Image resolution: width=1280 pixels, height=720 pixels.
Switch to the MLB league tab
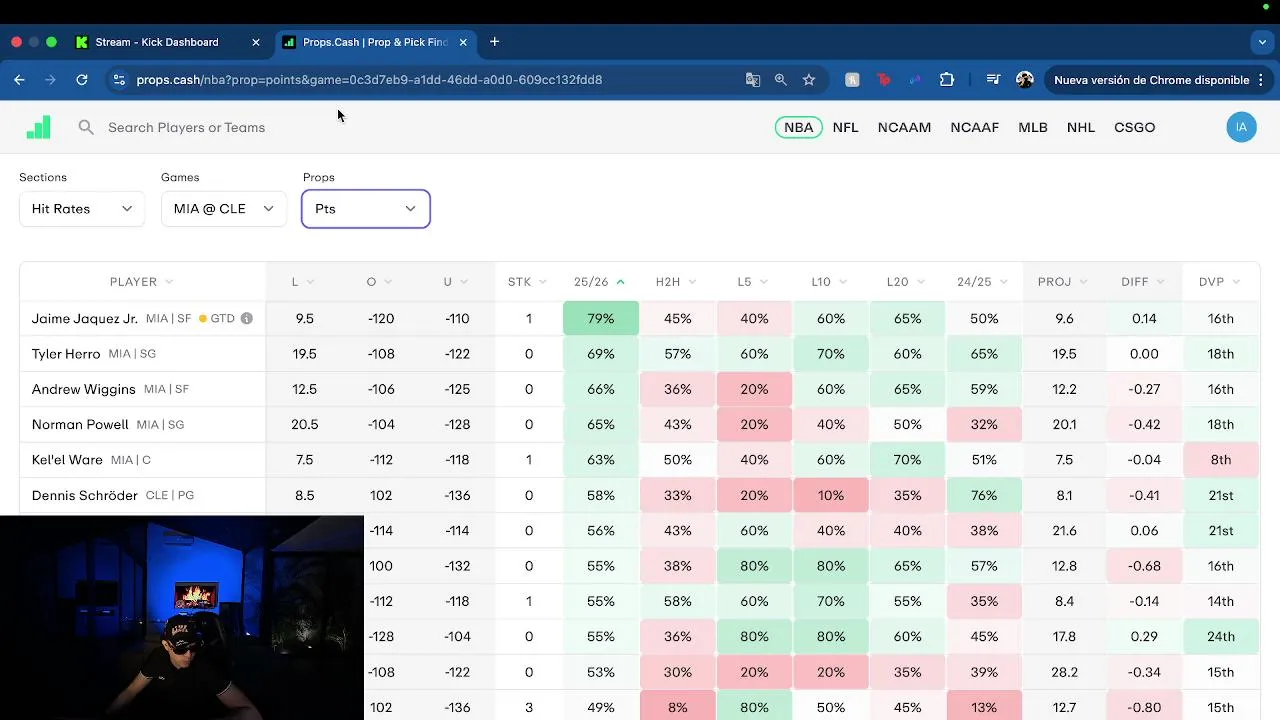click(x=1032, y=127)
